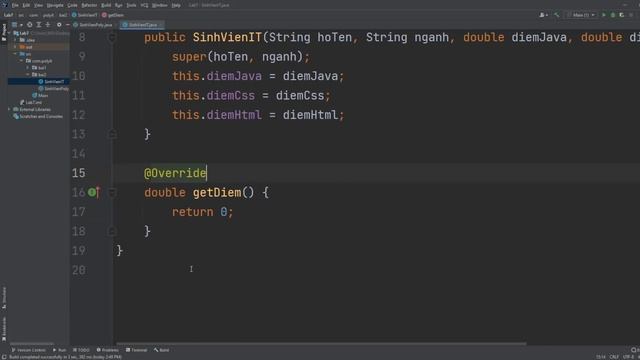Open the View menu
This screenshot has height=360, width=640.
(x=38, y=5)
